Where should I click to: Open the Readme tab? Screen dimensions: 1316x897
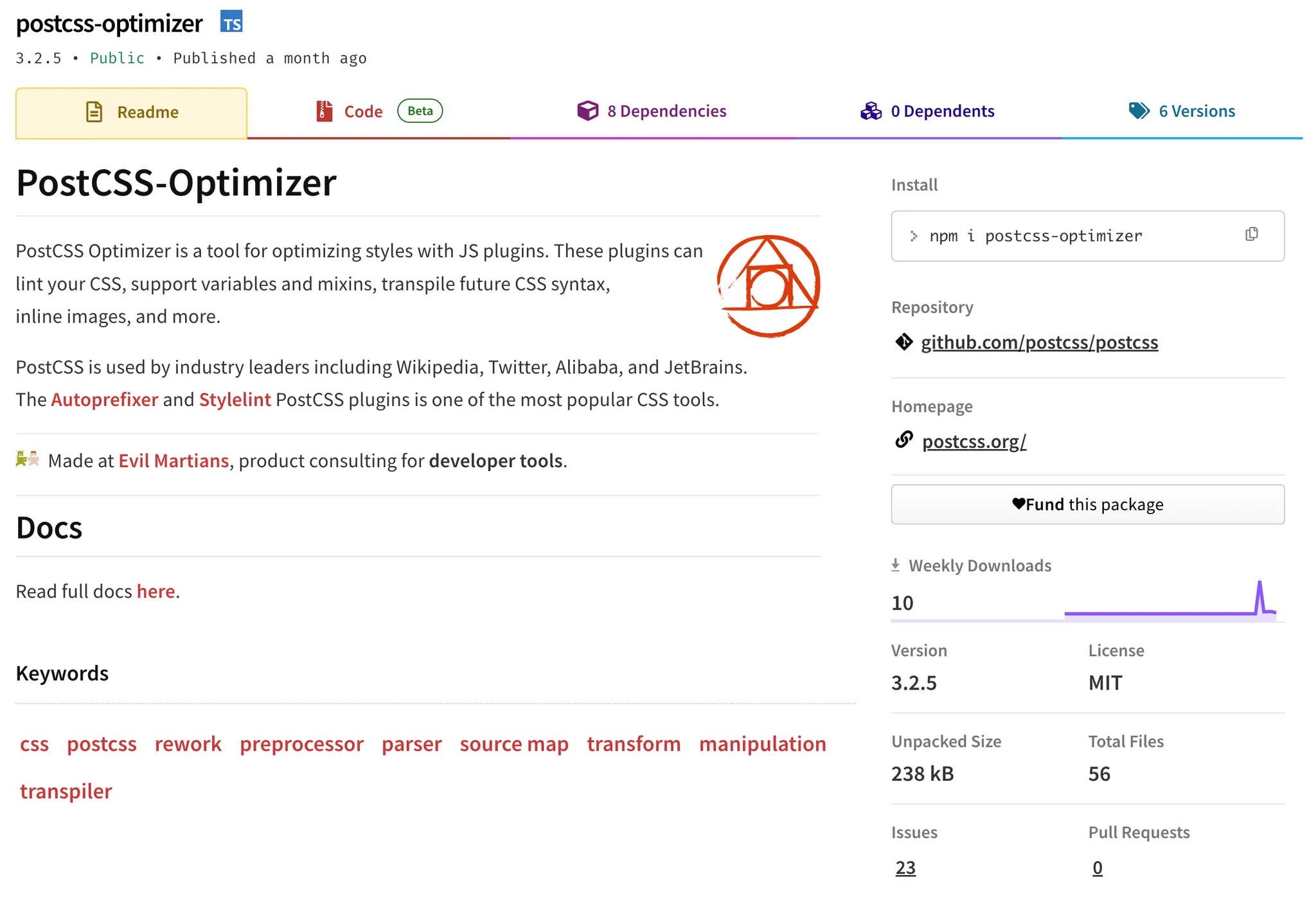pos(132,112)
